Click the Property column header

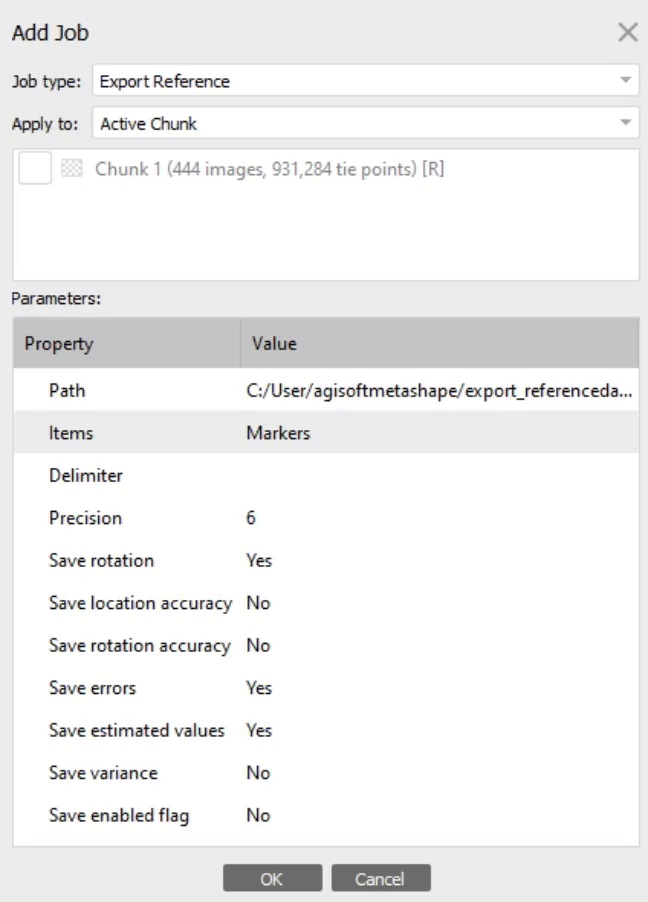[126, 344]
